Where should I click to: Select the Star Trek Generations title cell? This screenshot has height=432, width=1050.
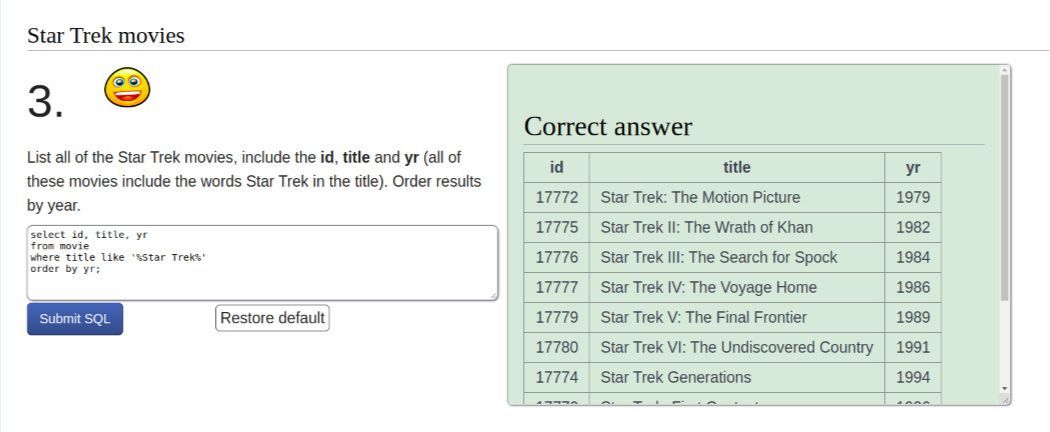coord(675,377)
